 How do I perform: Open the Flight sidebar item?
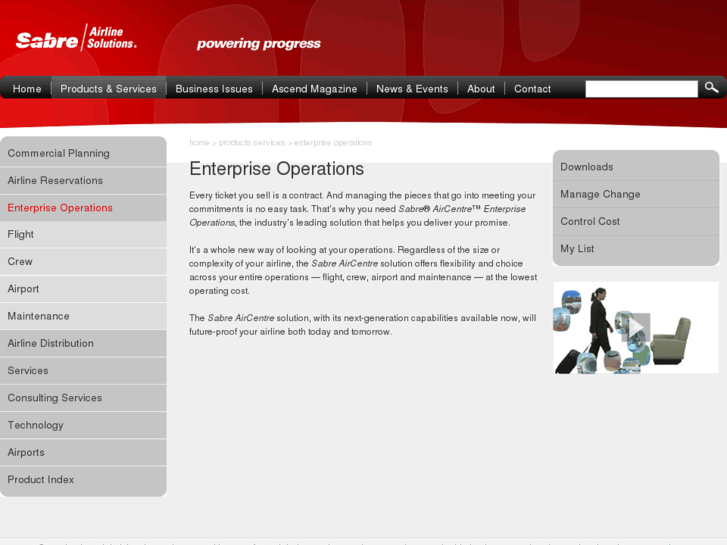tap(83, 234)
